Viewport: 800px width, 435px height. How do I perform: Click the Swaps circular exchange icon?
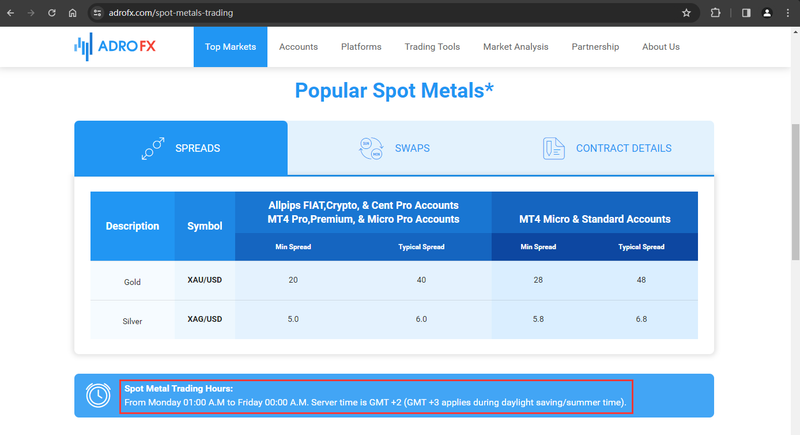pos(371,148)
